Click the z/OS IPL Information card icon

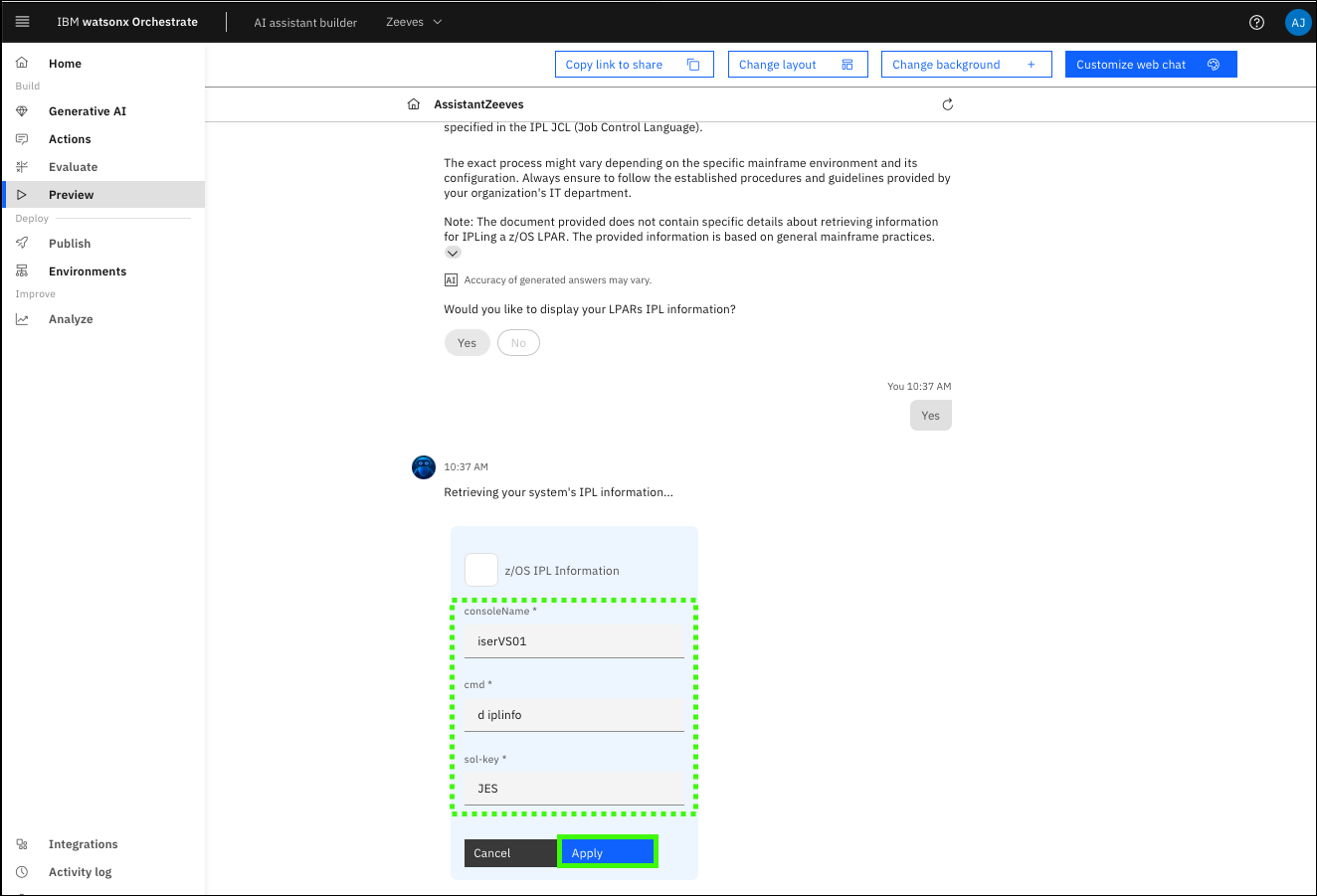click(x=481, y=570)
